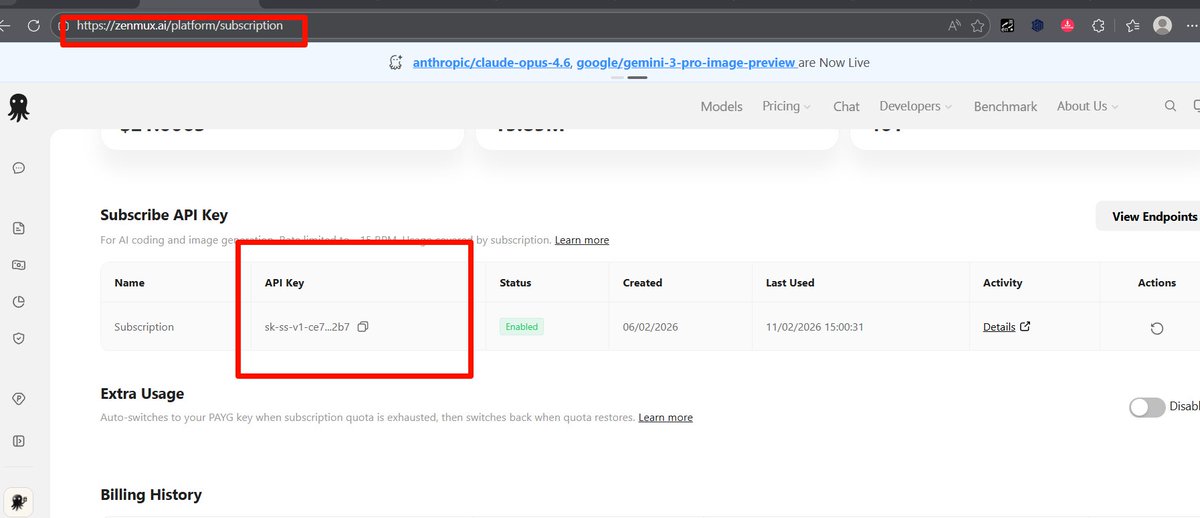This screenshot has width=1200, height=518.
Task: Open the Details activity link
Action: point(999,327)
